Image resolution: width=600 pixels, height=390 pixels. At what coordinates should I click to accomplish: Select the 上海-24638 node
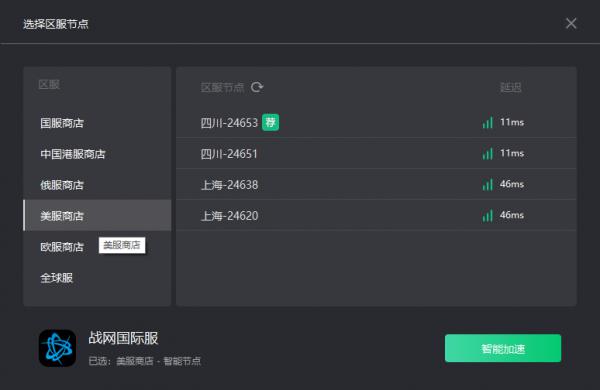pos(377,184)
